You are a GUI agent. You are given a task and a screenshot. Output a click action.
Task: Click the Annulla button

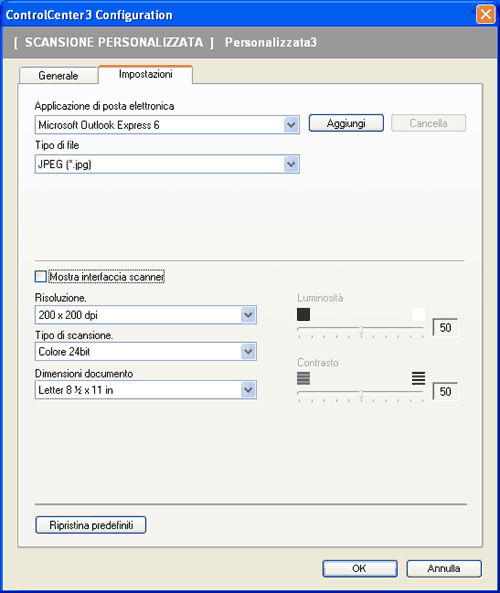(x=444, y=568)
